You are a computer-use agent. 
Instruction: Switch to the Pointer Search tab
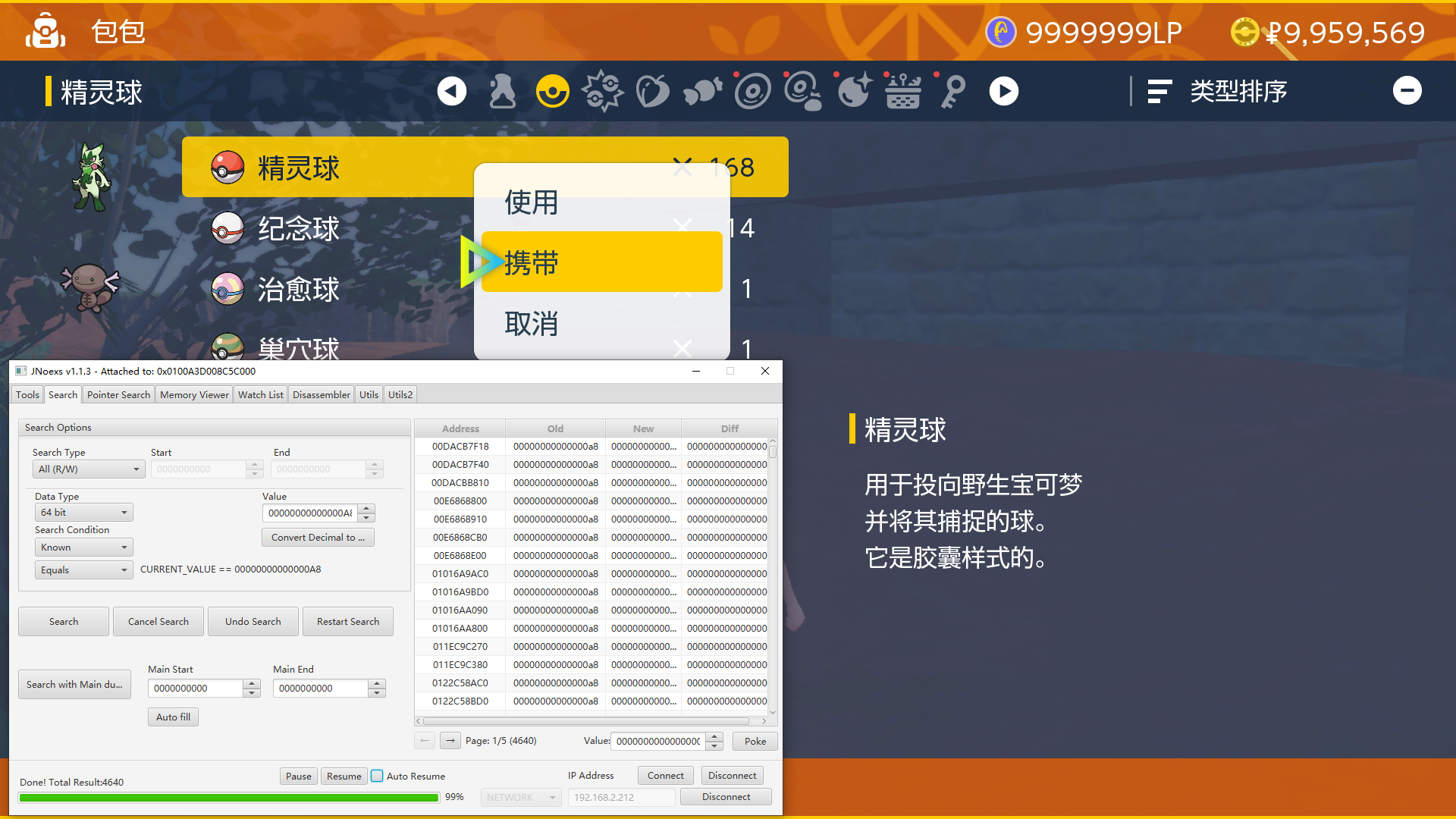point(118,394)
